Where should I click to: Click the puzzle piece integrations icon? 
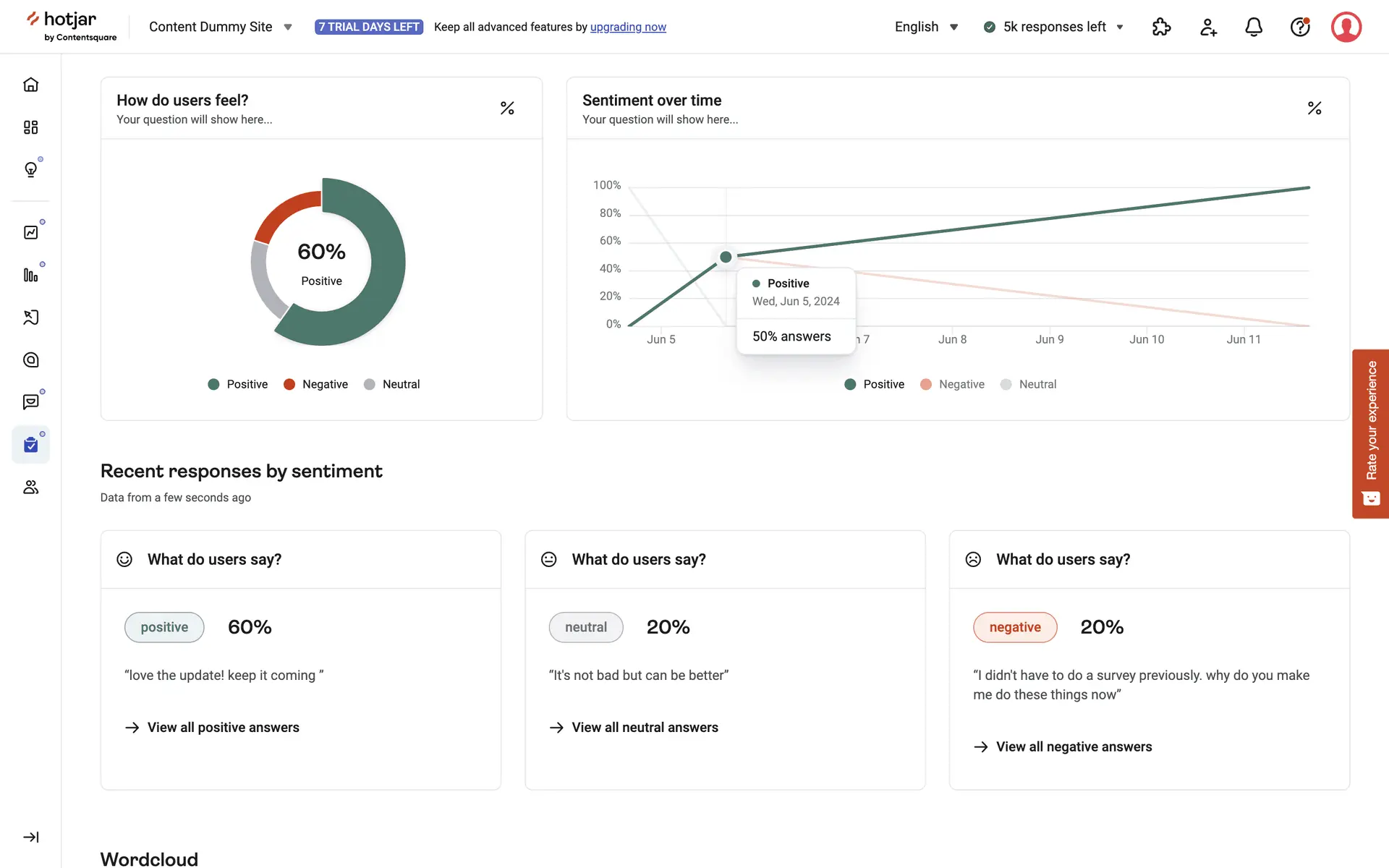click(1161, 27)
